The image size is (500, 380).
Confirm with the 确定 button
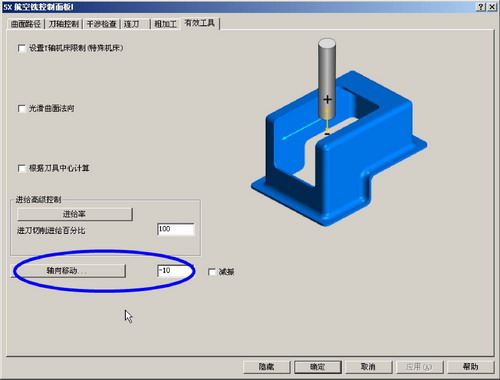tap(318, 367)
